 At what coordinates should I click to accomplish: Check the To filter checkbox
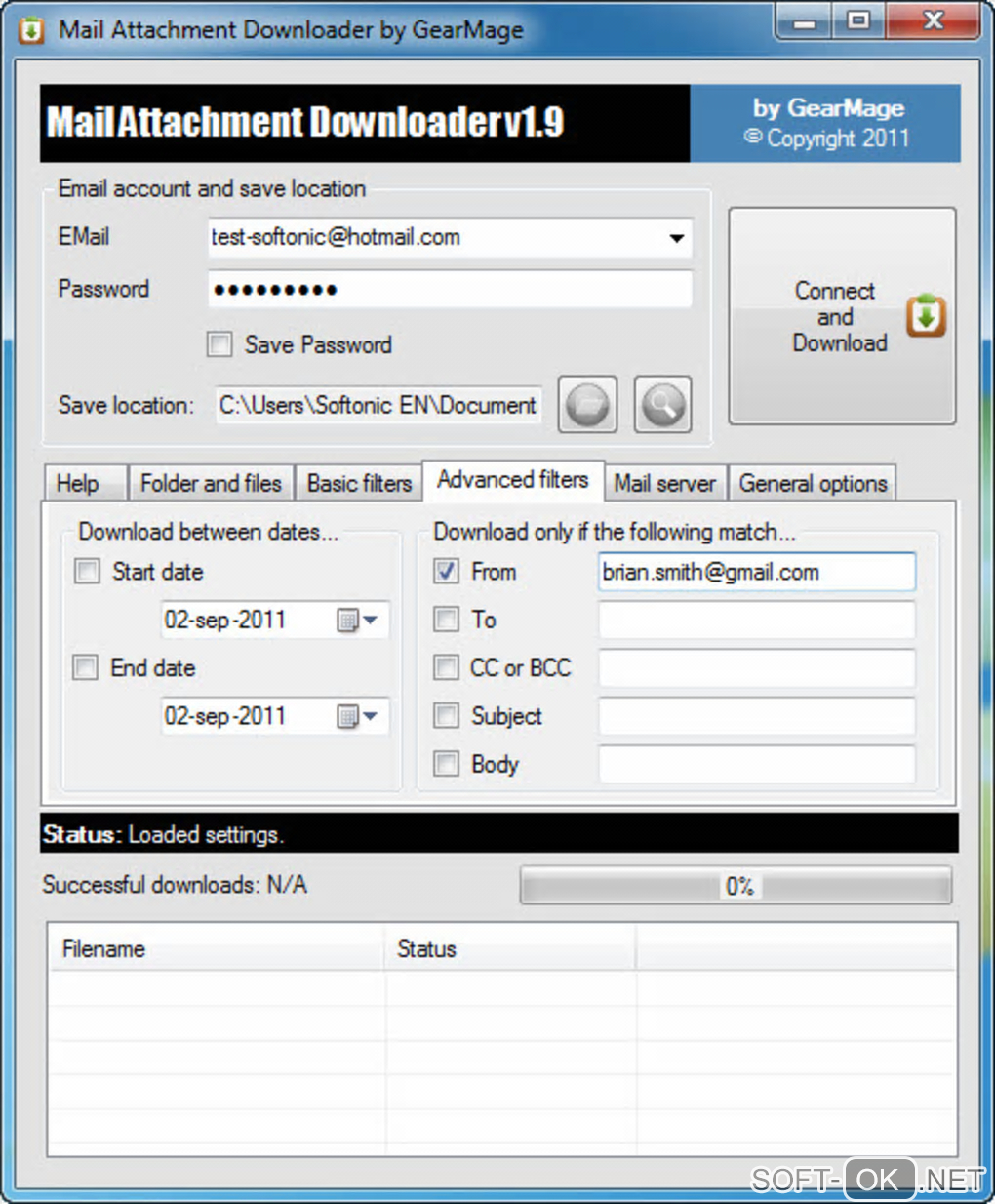pyautogui.click(x=446, y=620)
